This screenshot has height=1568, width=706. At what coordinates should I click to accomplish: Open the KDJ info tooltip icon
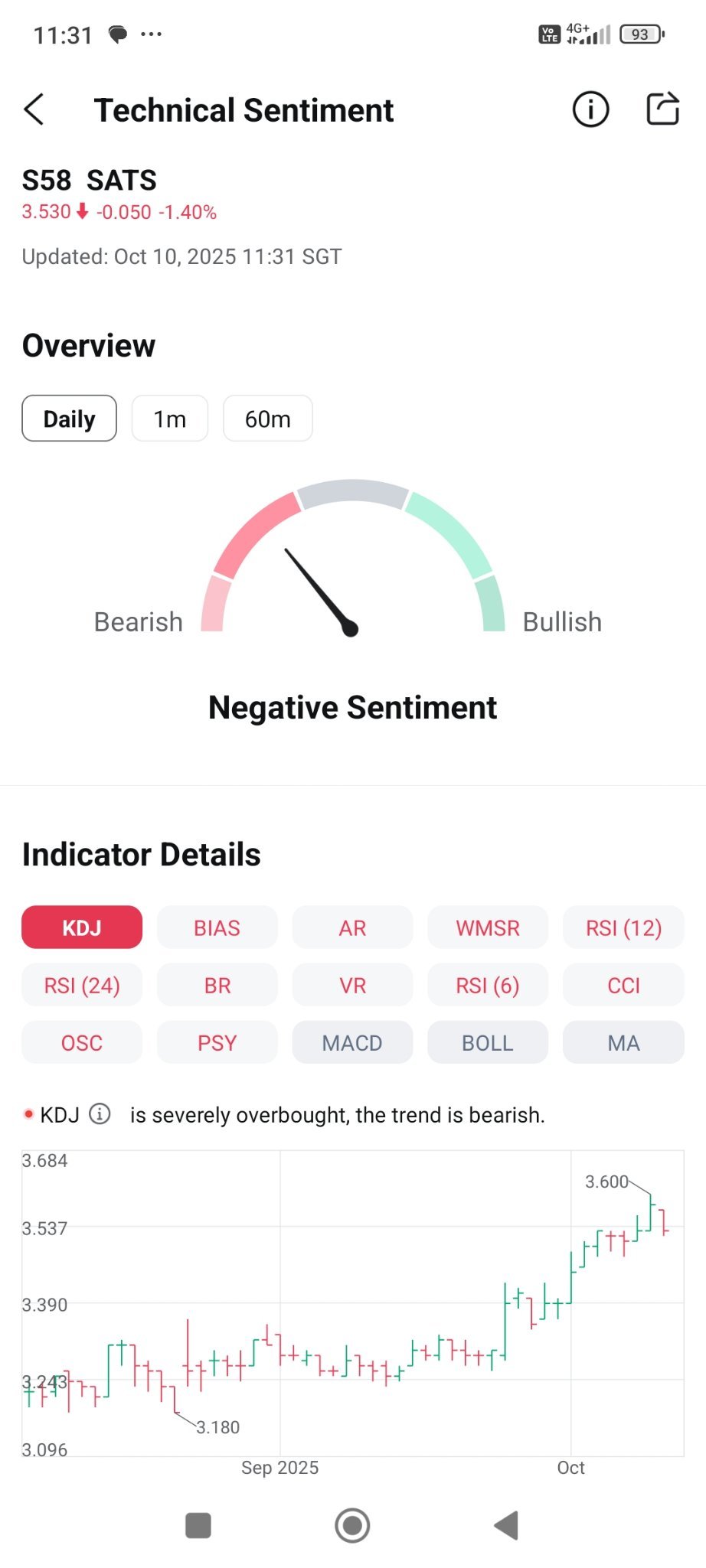(100, 1113)
